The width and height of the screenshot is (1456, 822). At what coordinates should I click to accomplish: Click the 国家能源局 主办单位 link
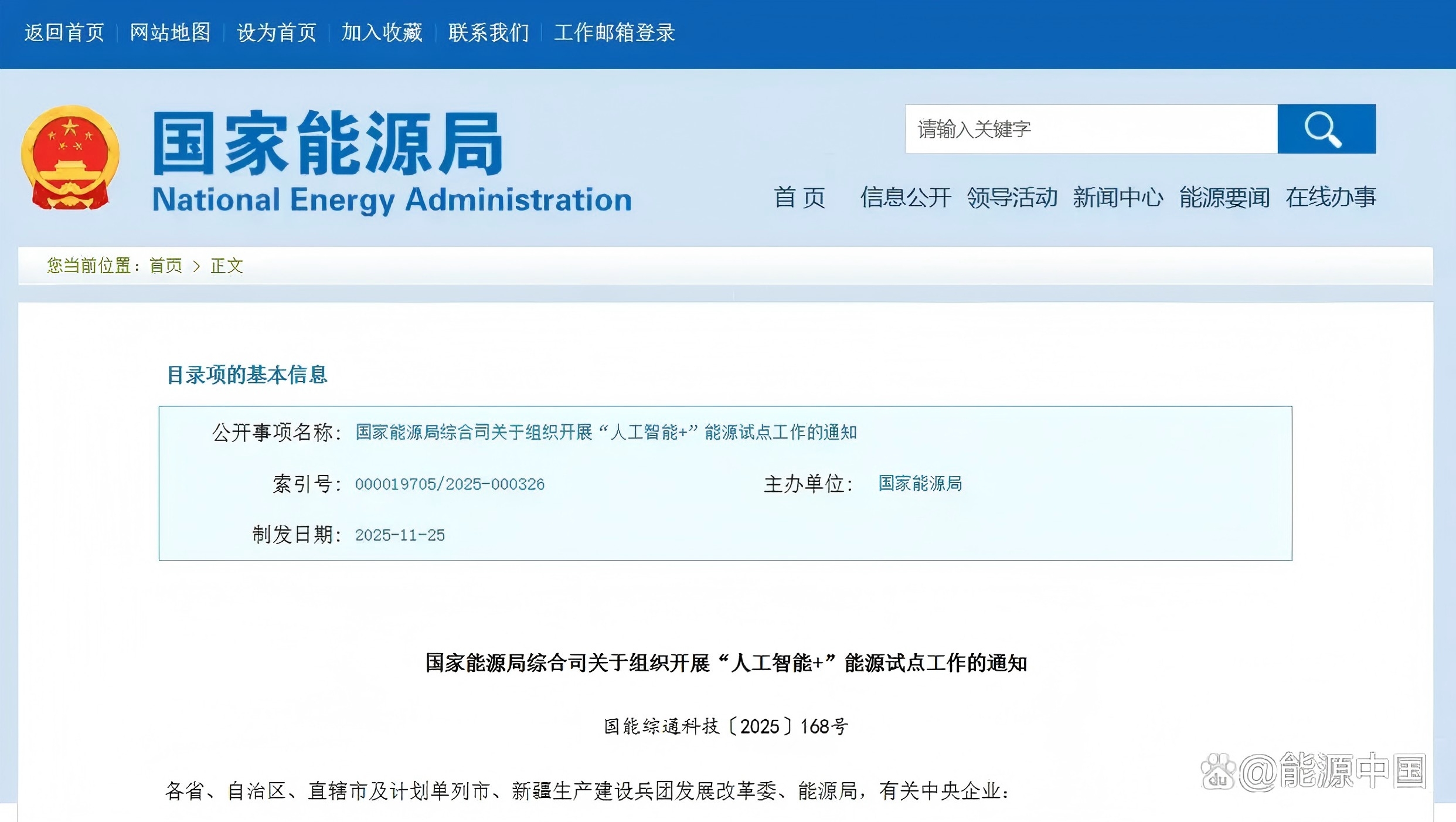920,484
